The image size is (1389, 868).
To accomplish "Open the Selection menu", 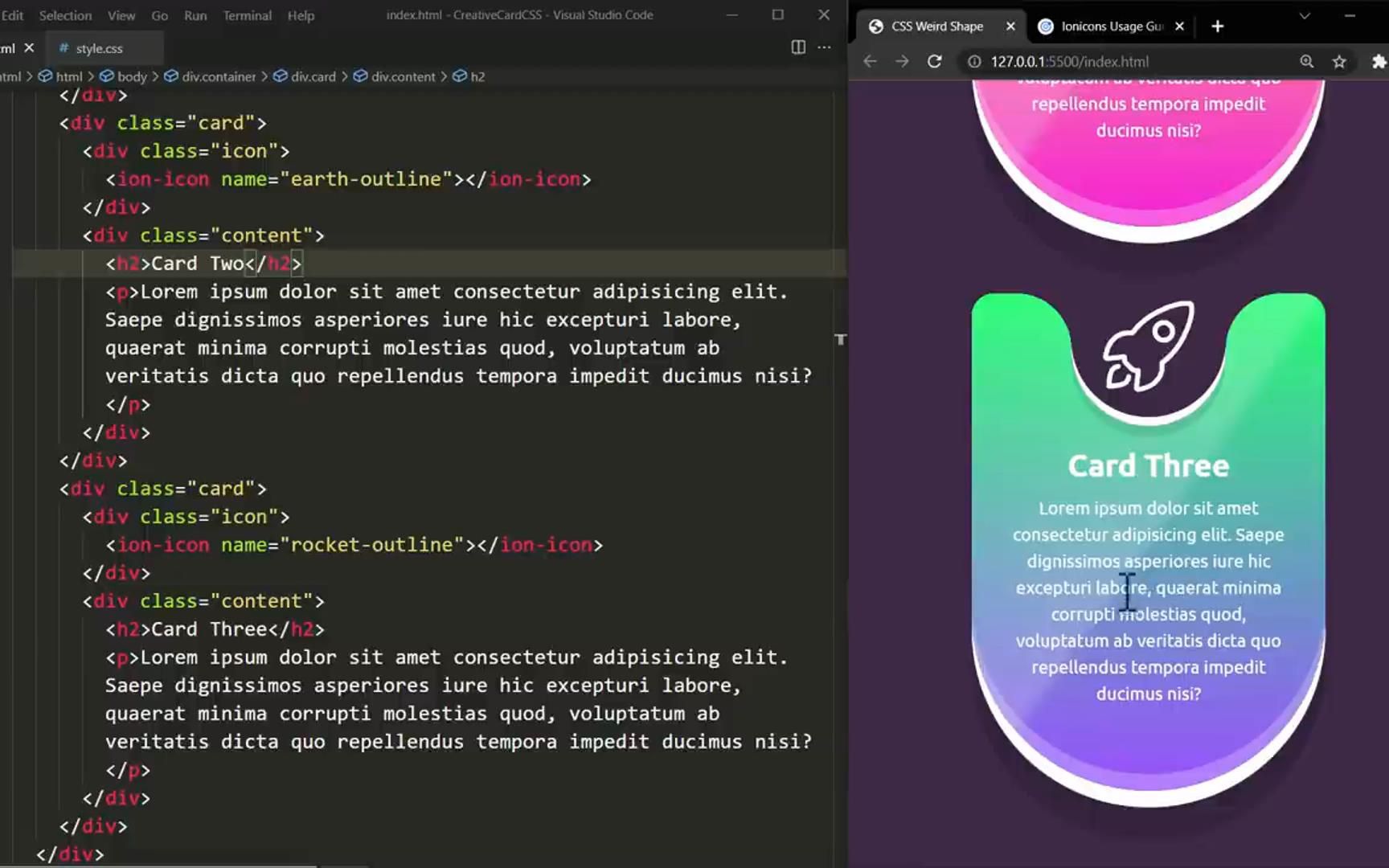I will tap(65, 15).
